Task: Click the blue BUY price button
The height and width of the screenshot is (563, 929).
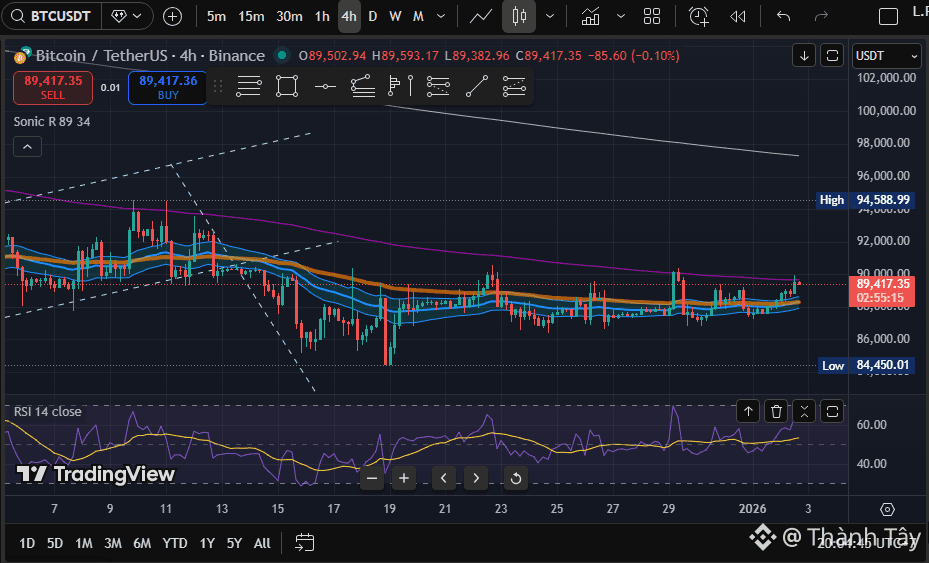Action: [x=167, y=87]
